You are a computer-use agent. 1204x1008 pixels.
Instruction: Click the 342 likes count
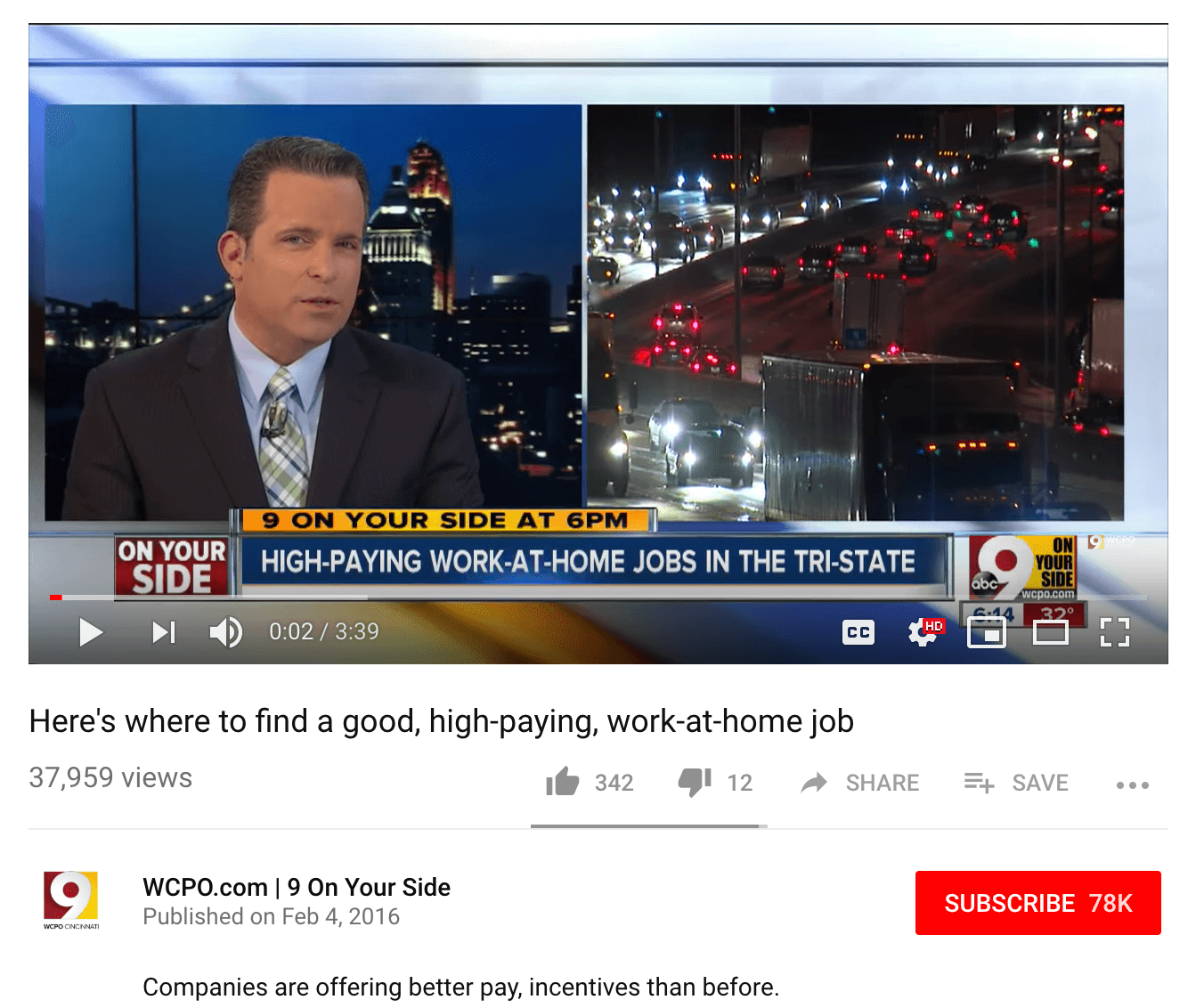[x=614, y=783]
